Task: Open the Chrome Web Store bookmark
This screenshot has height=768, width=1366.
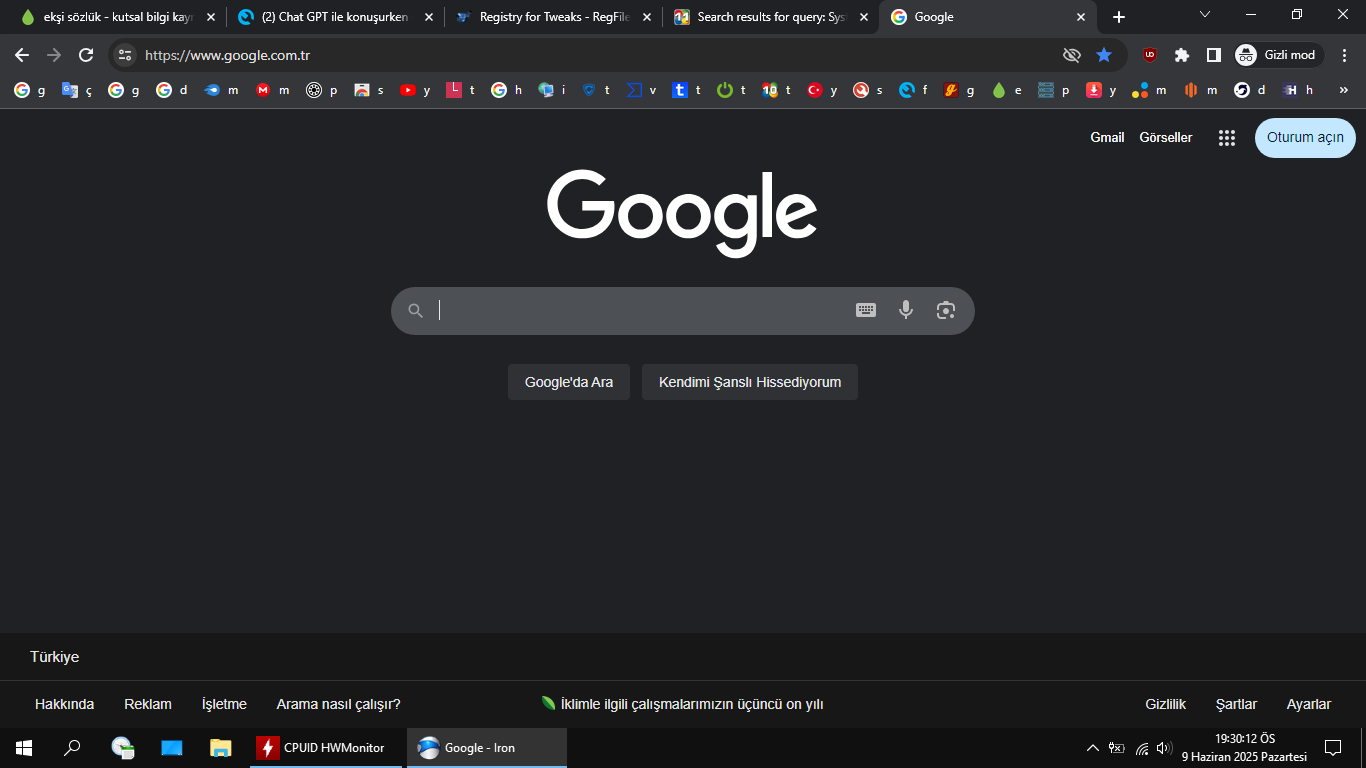Action: 368,90
